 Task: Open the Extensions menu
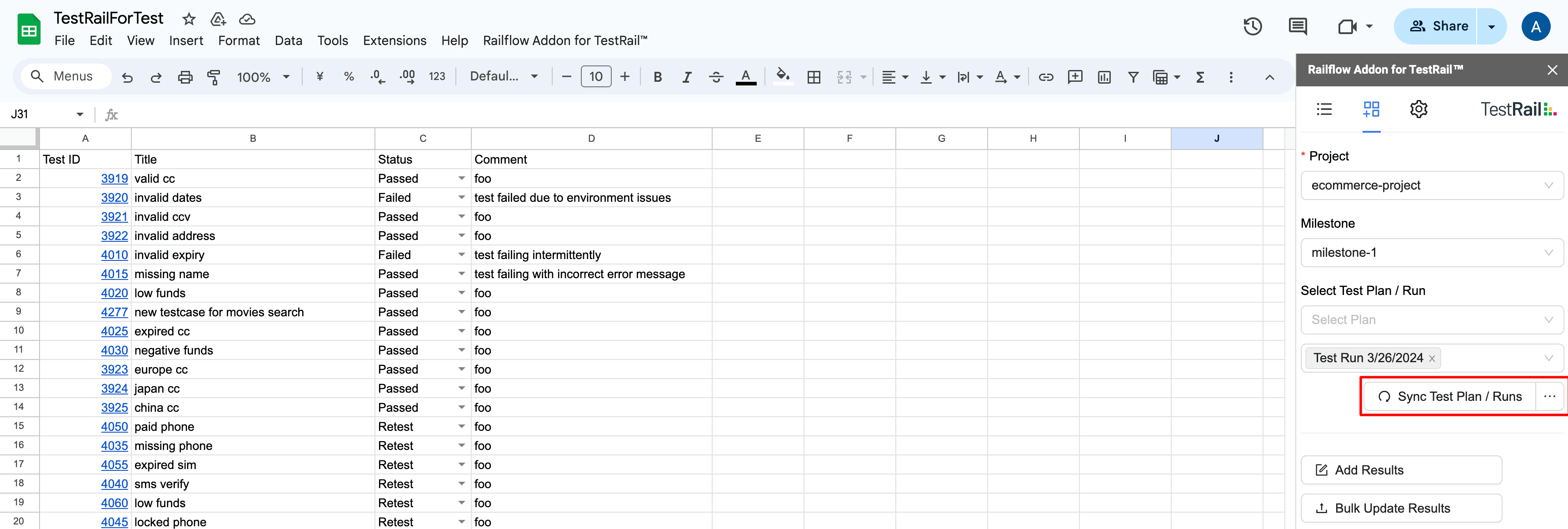394,41
